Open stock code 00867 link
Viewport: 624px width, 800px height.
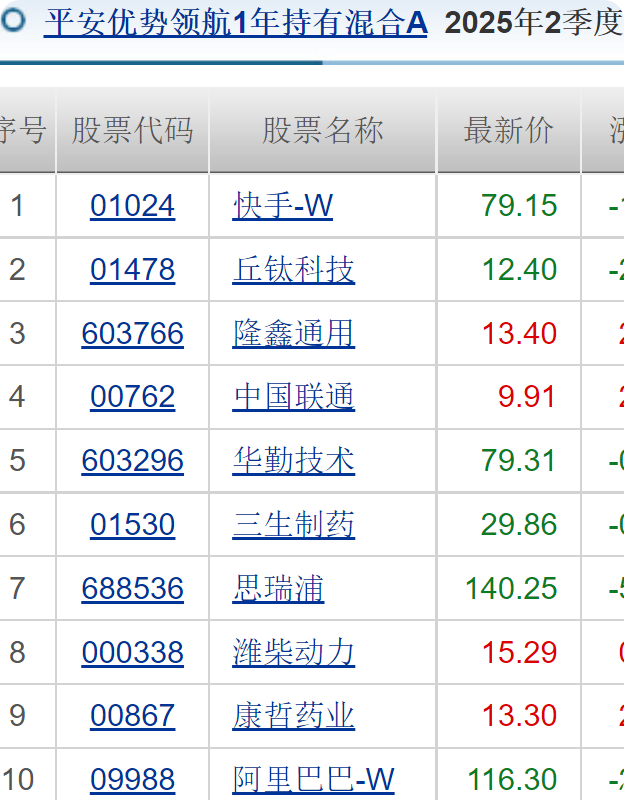point(133,715)
